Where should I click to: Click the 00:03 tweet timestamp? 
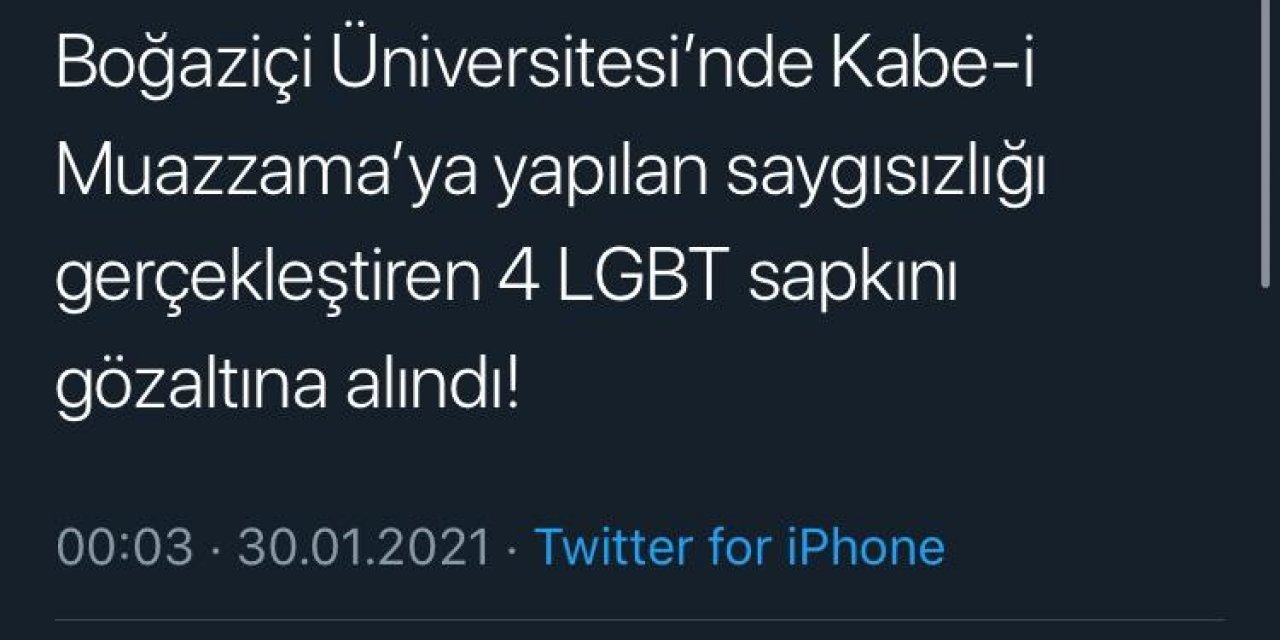point(124,548)
